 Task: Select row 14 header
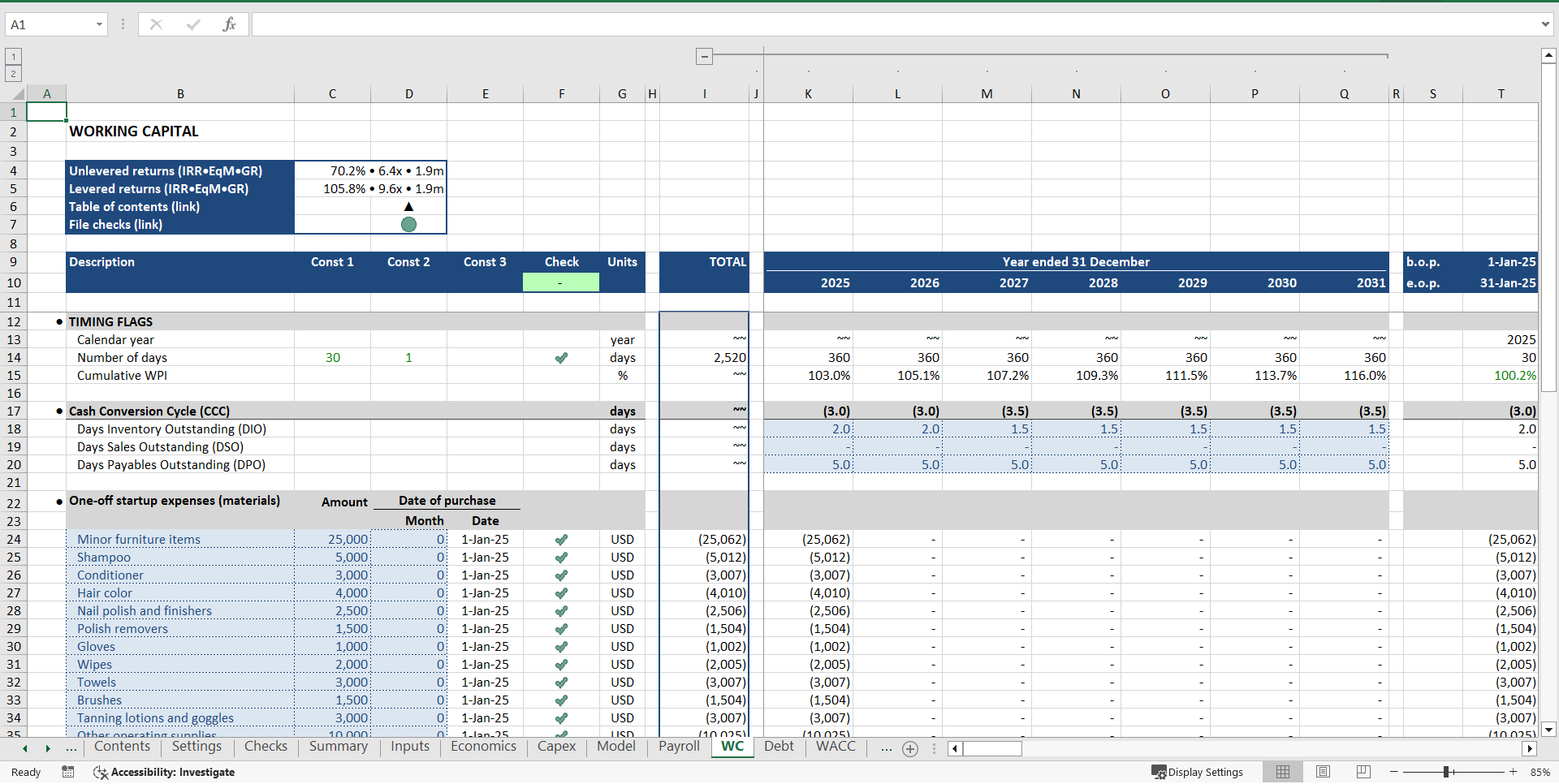pos(13,358)
